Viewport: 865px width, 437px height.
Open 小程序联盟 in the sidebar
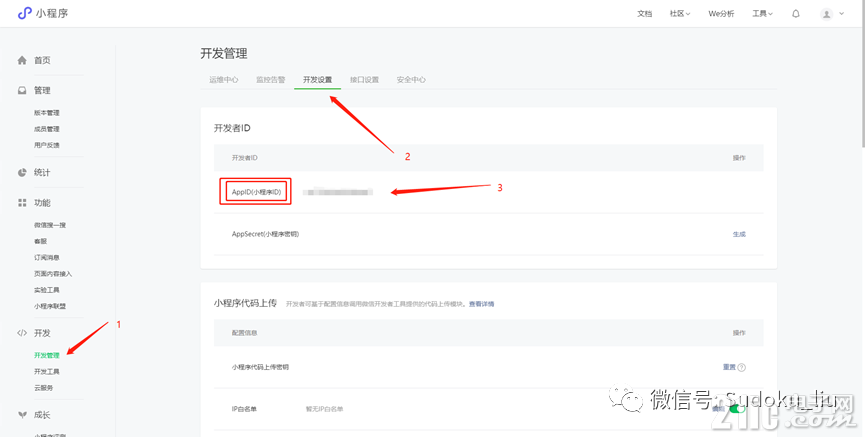50,306
